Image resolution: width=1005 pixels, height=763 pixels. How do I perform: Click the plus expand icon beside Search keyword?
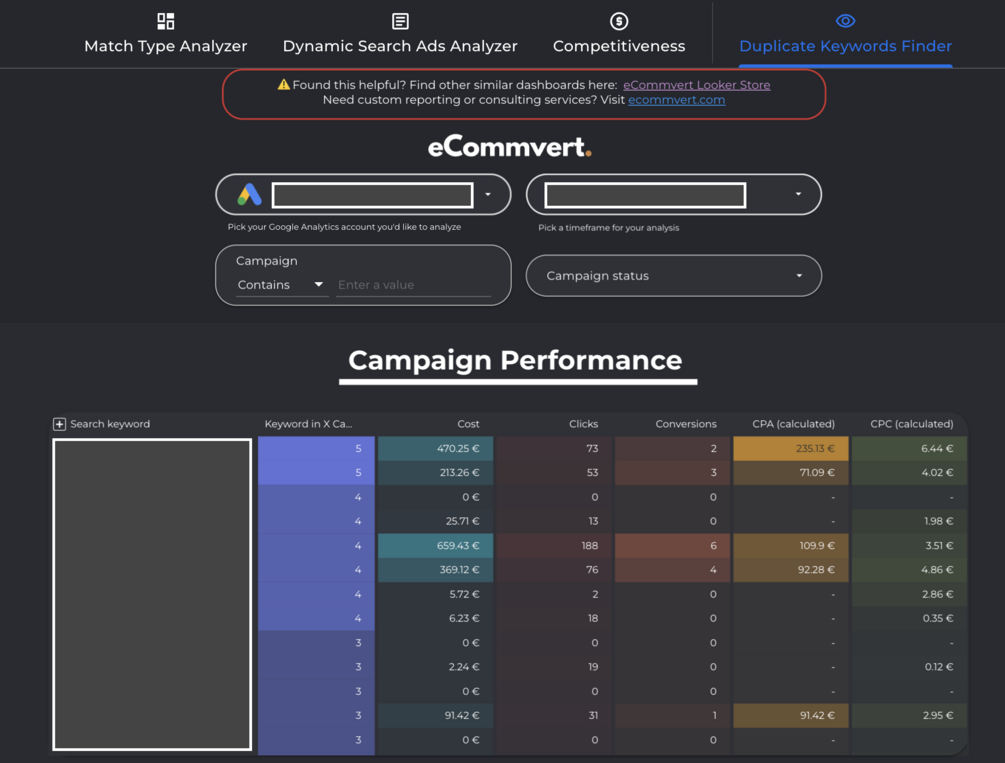tap(60, 424)
